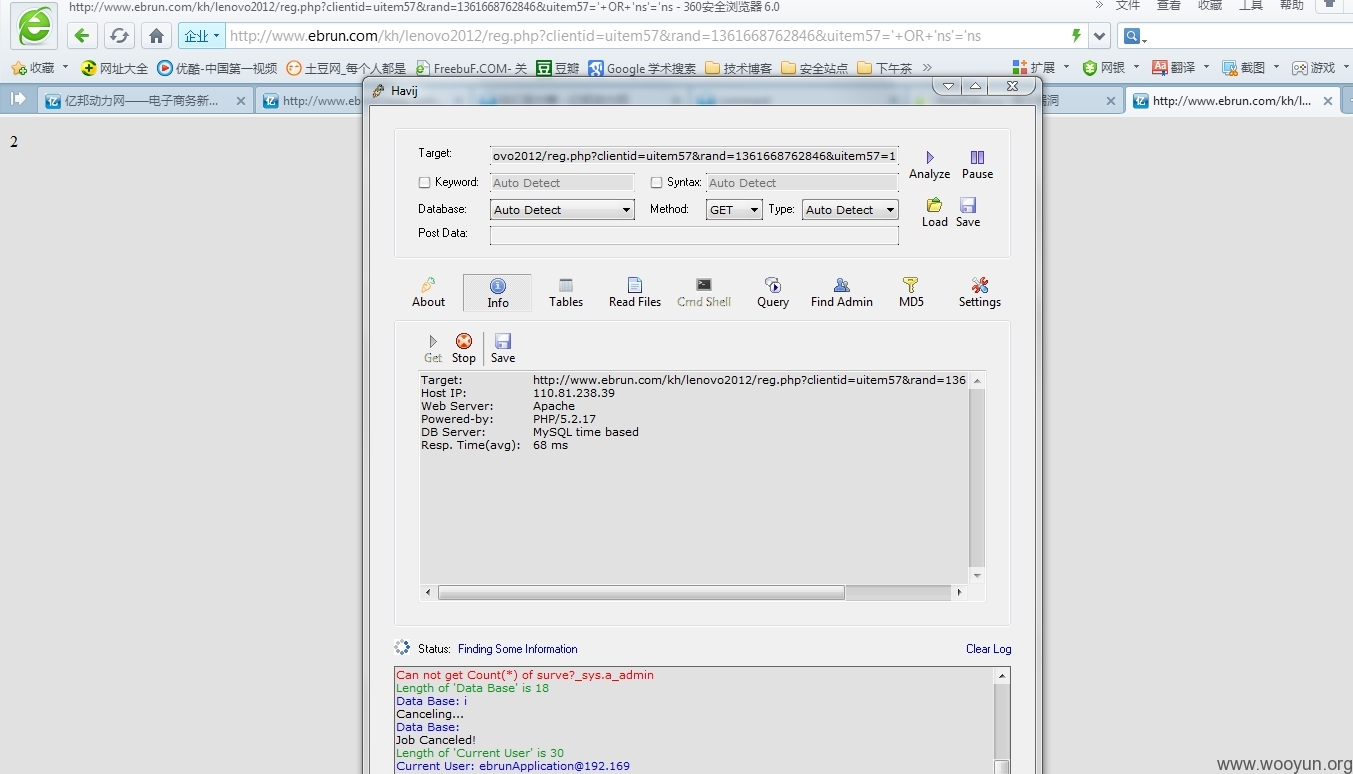
Task: Click the Post Data input field
Action: click(694, 235)
